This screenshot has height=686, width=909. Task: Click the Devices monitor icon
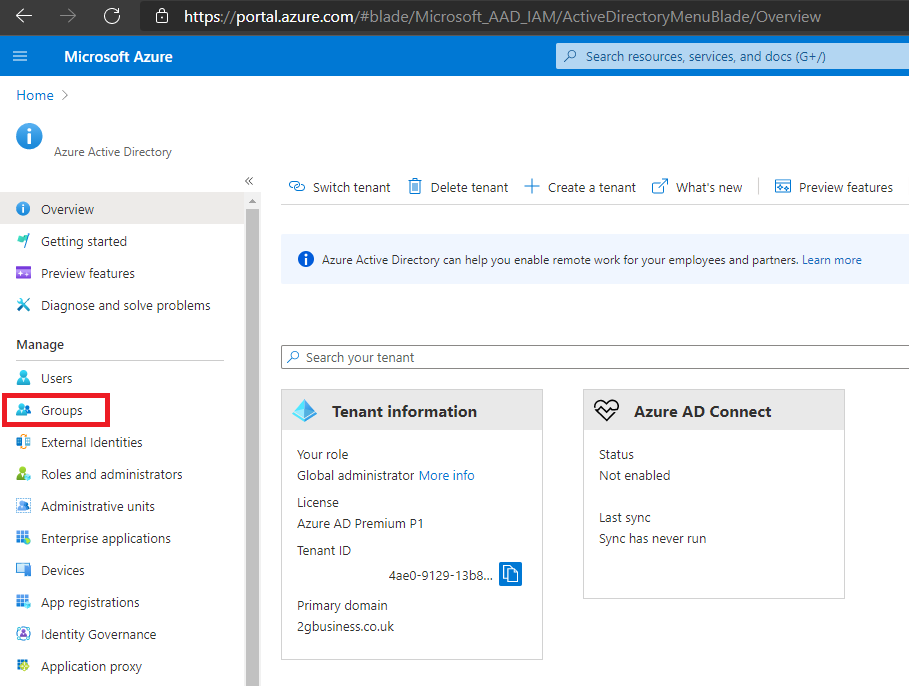[23, 569]
